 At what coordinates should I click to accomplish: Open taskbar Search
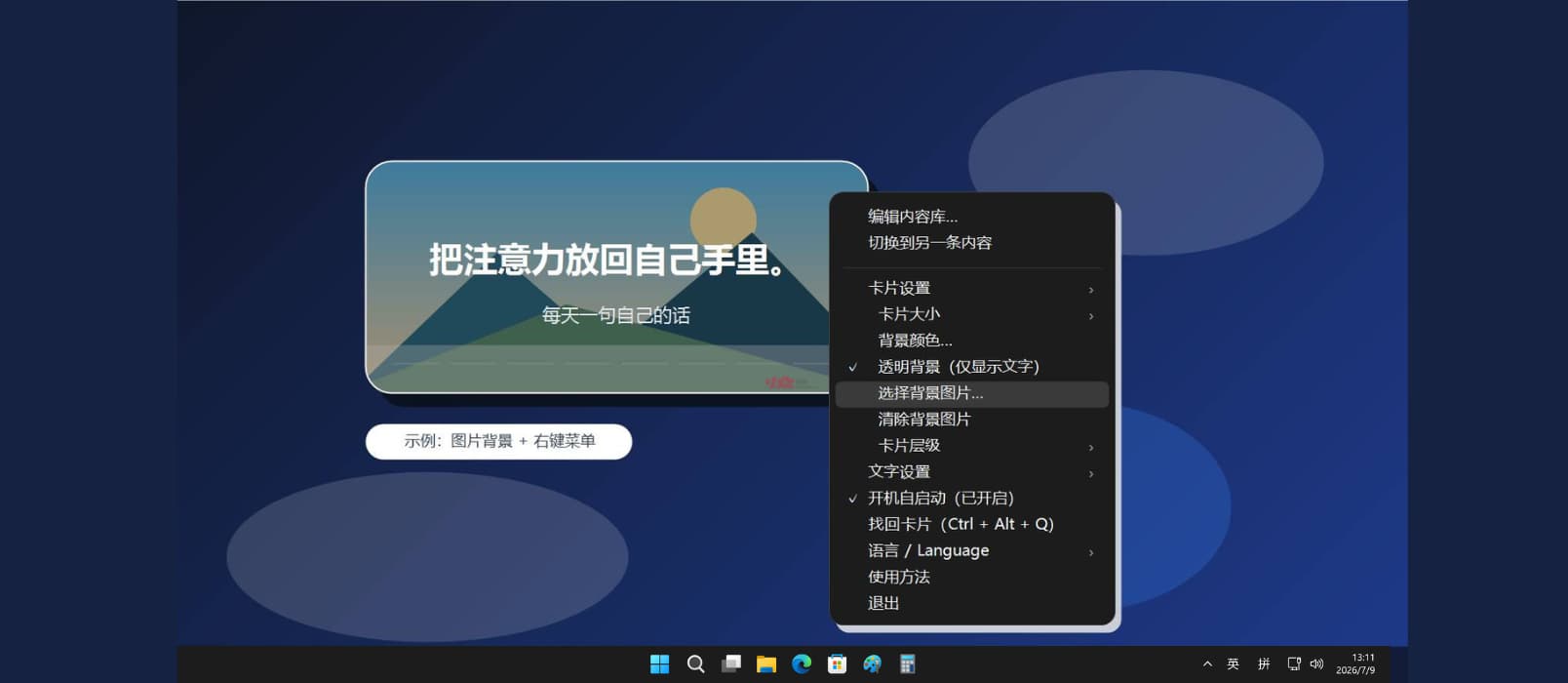[x=695, y=664]
